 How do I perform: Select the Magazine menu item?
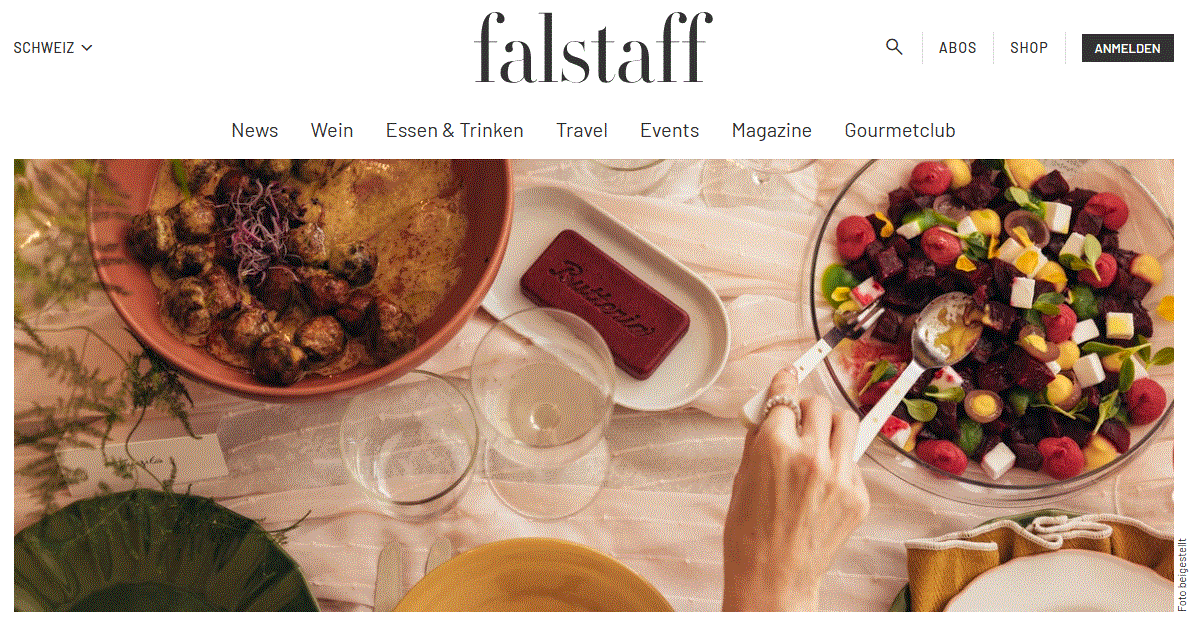point(772,130)
